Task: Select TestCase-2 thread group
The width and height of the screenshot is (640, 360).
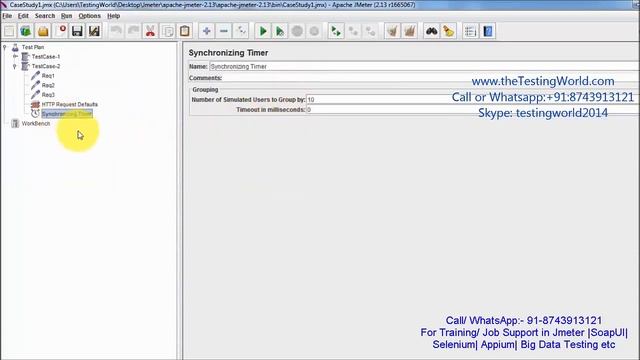Action: coord(46,66)
